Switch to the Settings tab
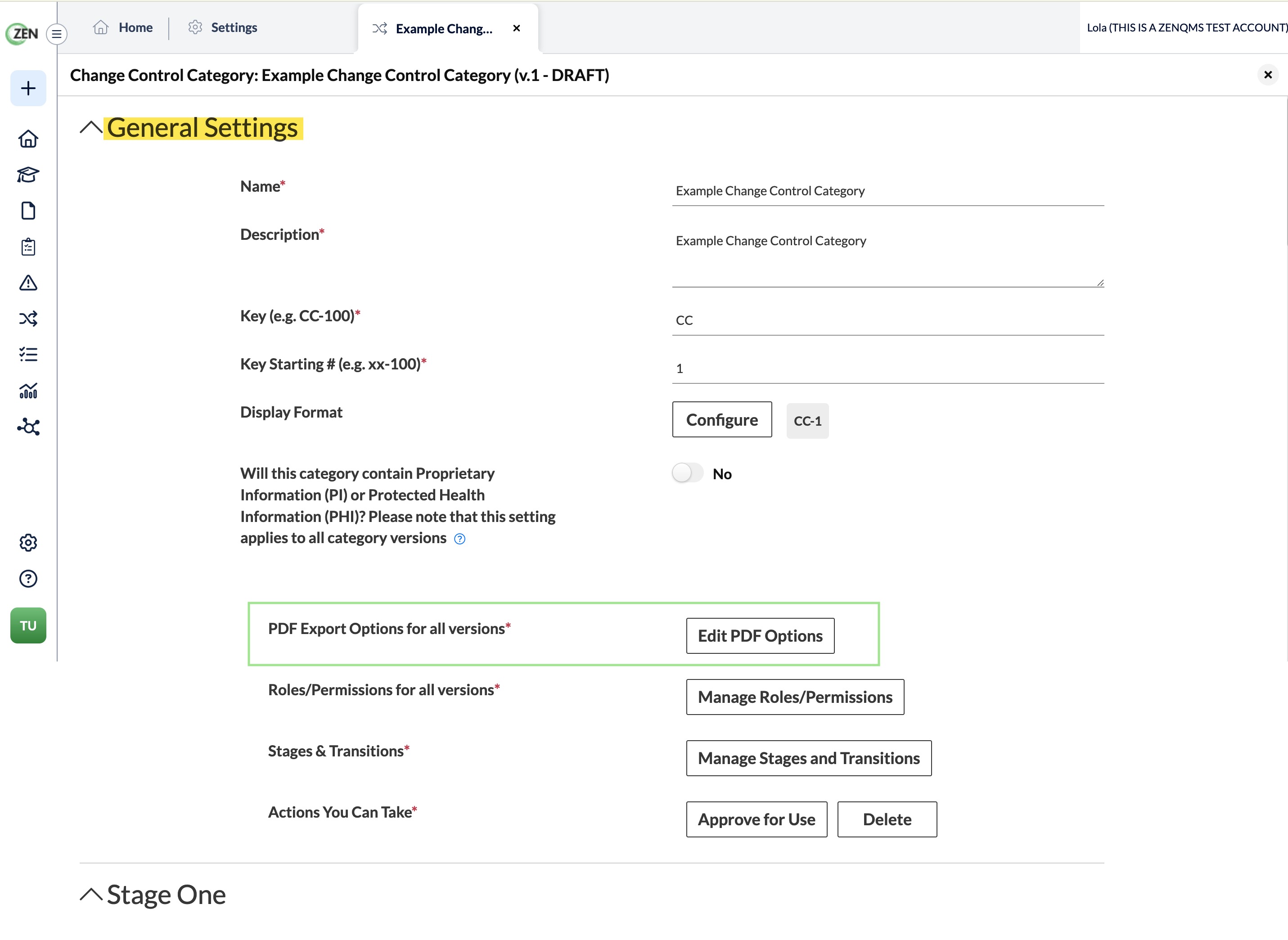 click(x=222, y=27)
